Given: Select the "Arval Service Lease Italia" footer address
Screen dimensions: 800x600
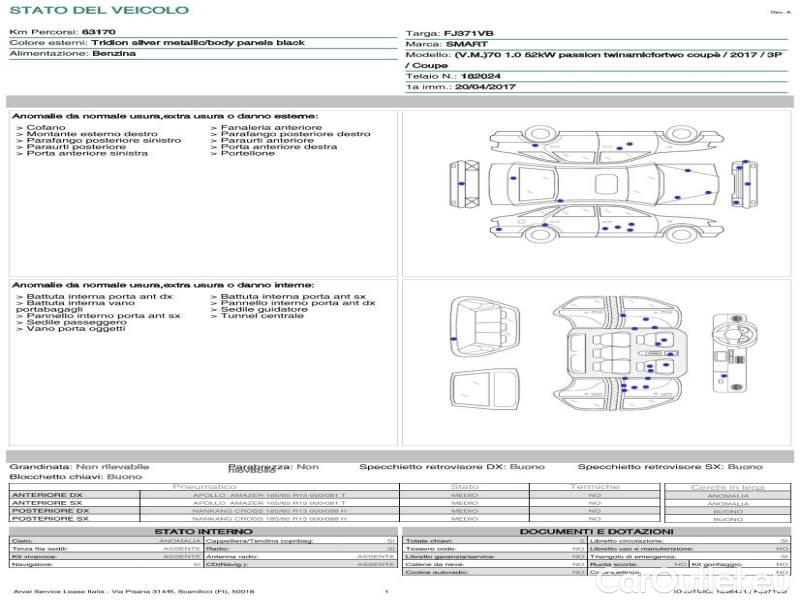Looking at the screenshot, I should click(x=134, y=591).
